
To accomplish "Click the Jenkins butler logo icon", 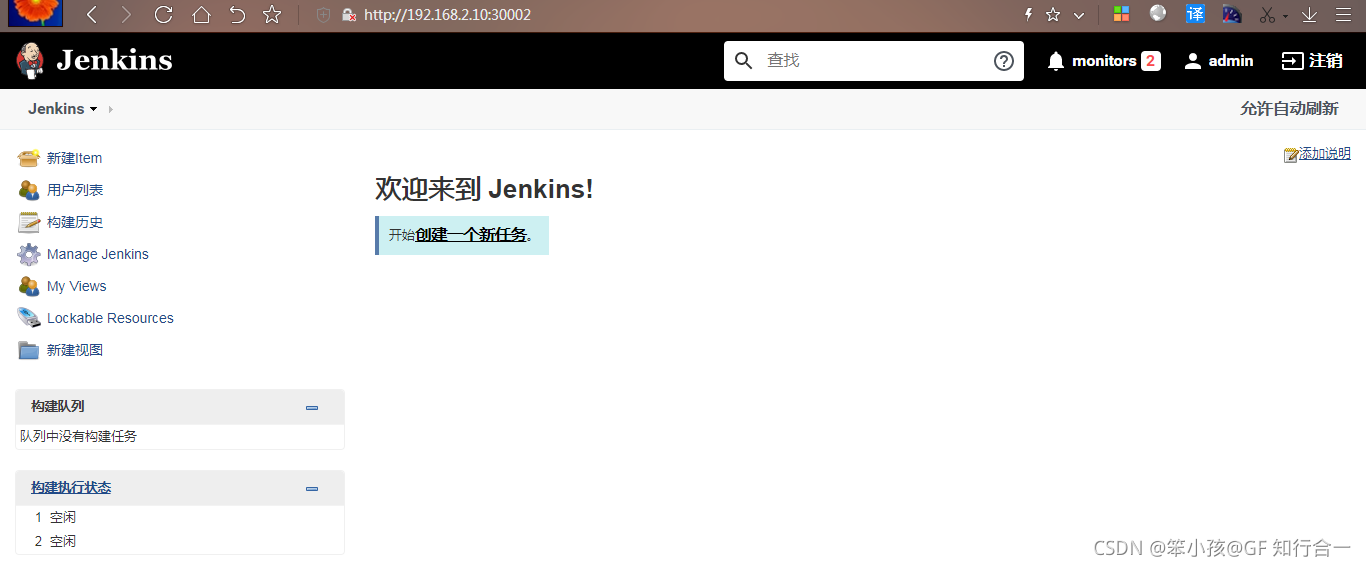I will [30, 61].
